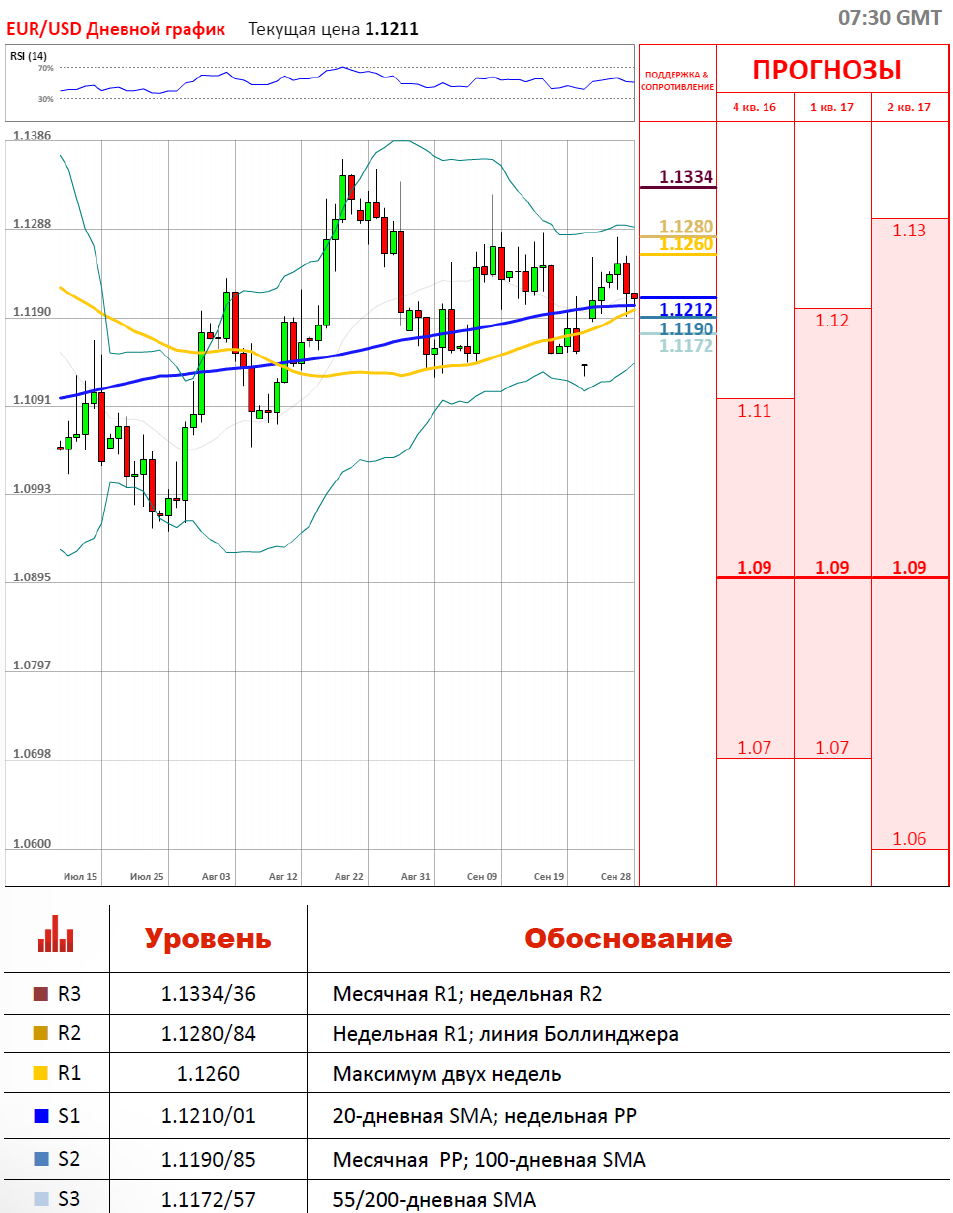Select the 1.1334 resistance level label
The width and height of the screenshot is (953, 1213).
tap(685, 177)
